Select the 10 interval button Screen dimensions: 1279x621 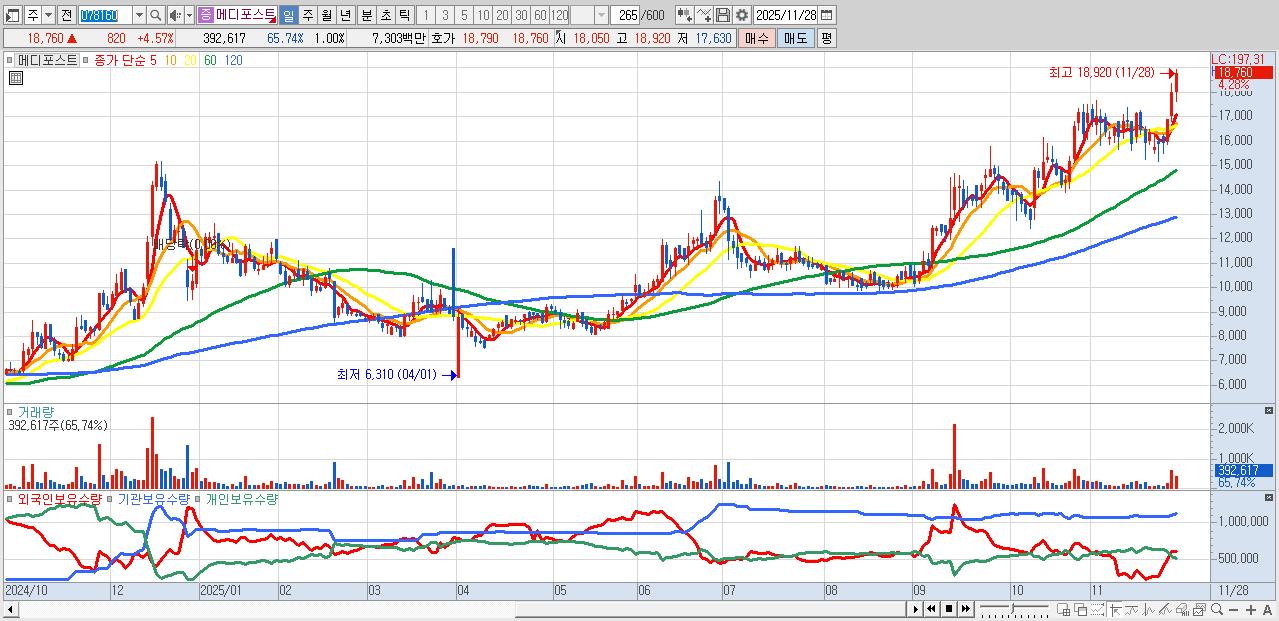coord(482,15)
